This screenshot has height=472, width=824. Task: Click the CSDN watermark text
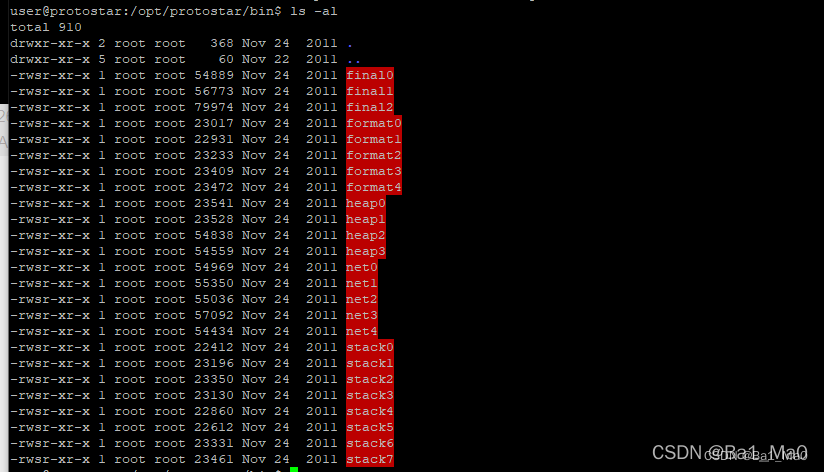(x=729, y=453)
